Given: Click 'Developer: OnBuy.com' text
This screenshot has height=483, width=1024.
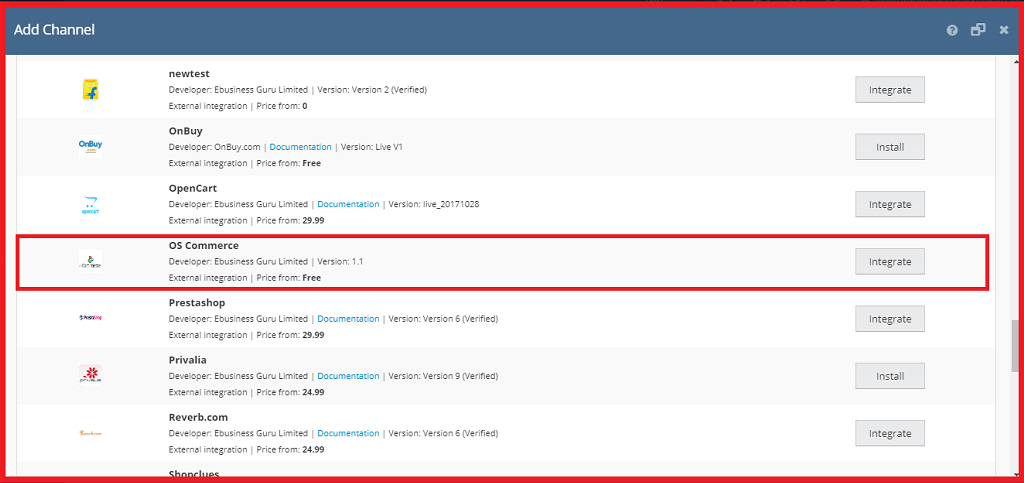Looking at the screenshot, I should click(214, 147).
